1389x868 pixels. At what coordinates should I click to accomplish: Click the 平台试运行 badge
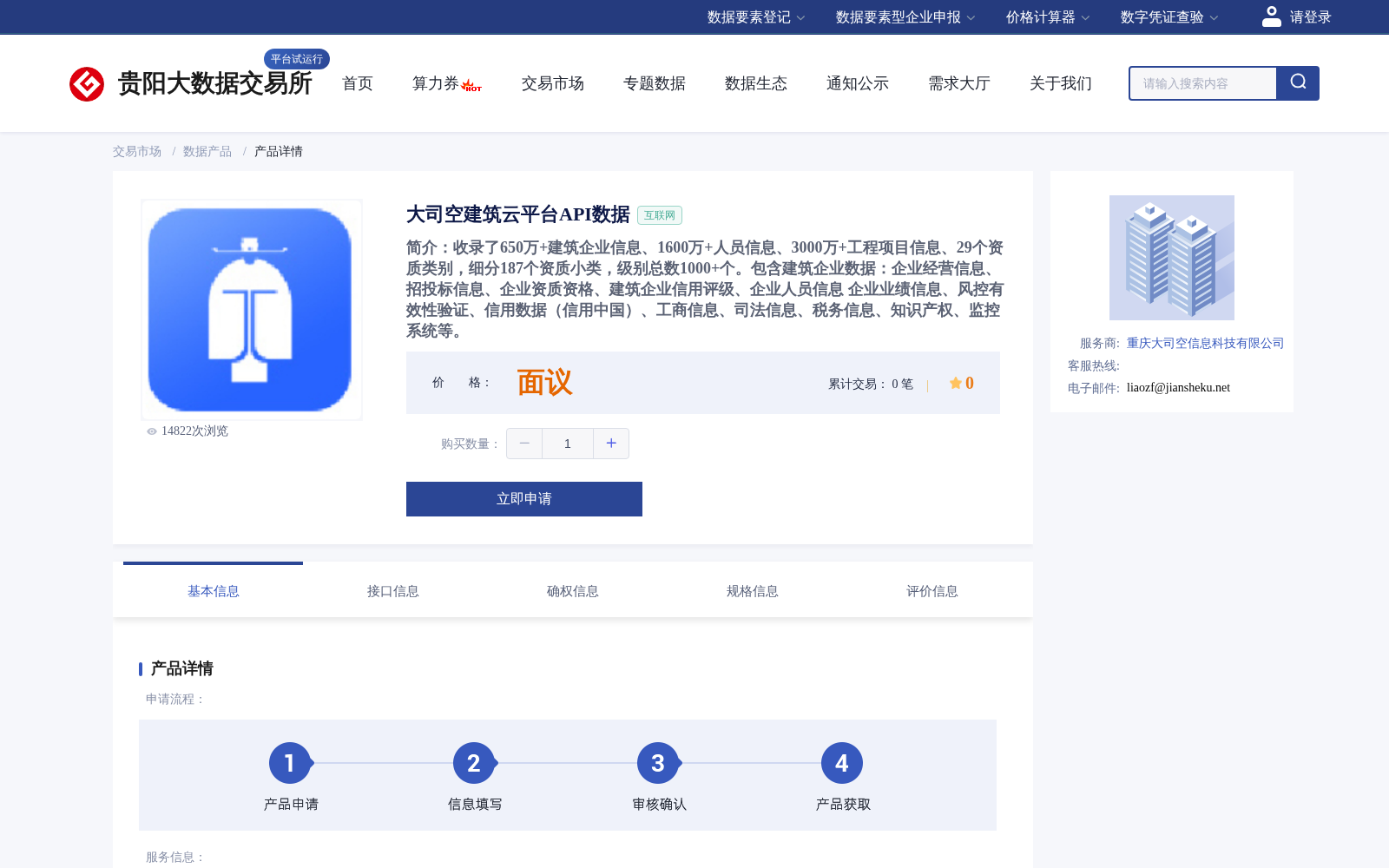(x=297, y=59)
